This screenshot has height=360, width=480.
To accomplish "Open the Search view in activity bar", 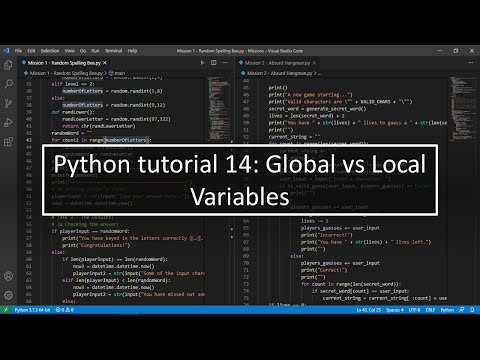I will [x=8, y=84].
